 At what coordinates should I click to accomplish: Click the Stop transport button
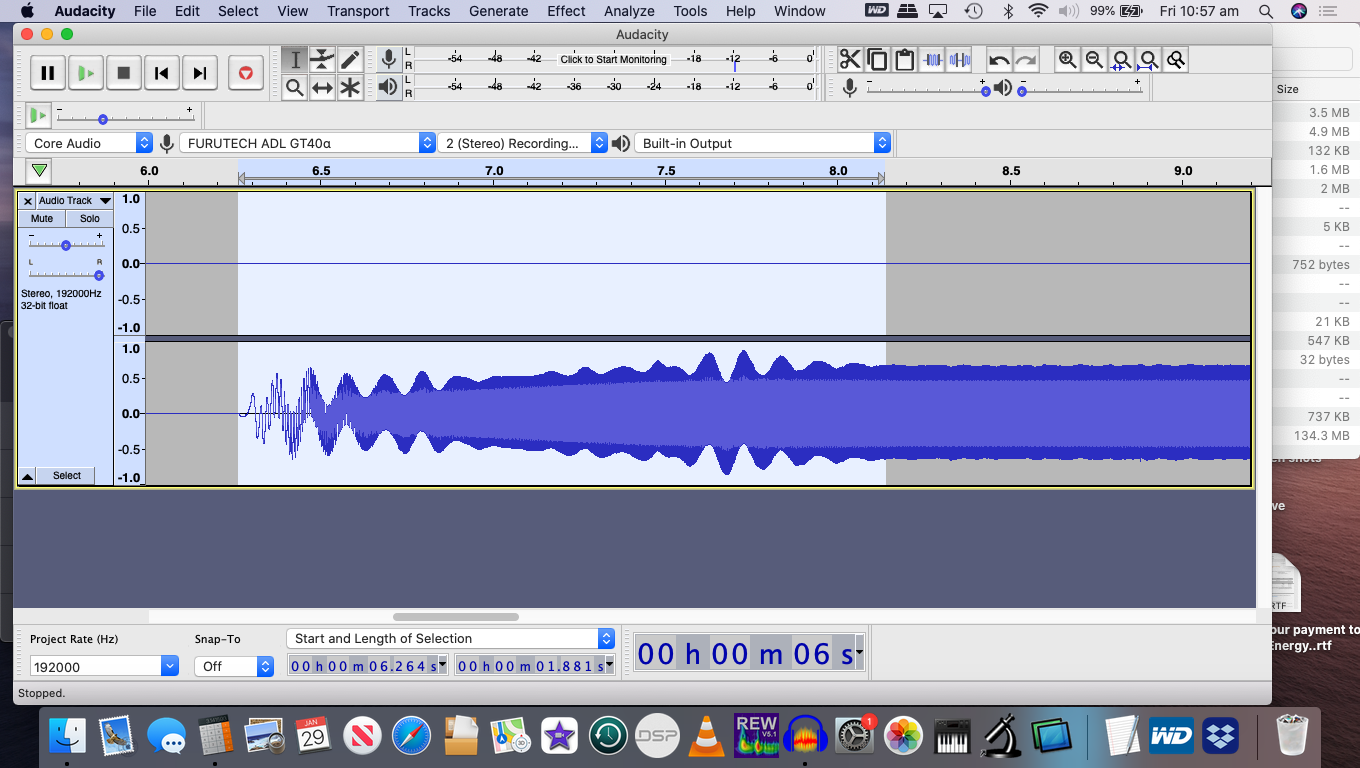point(124,73)
